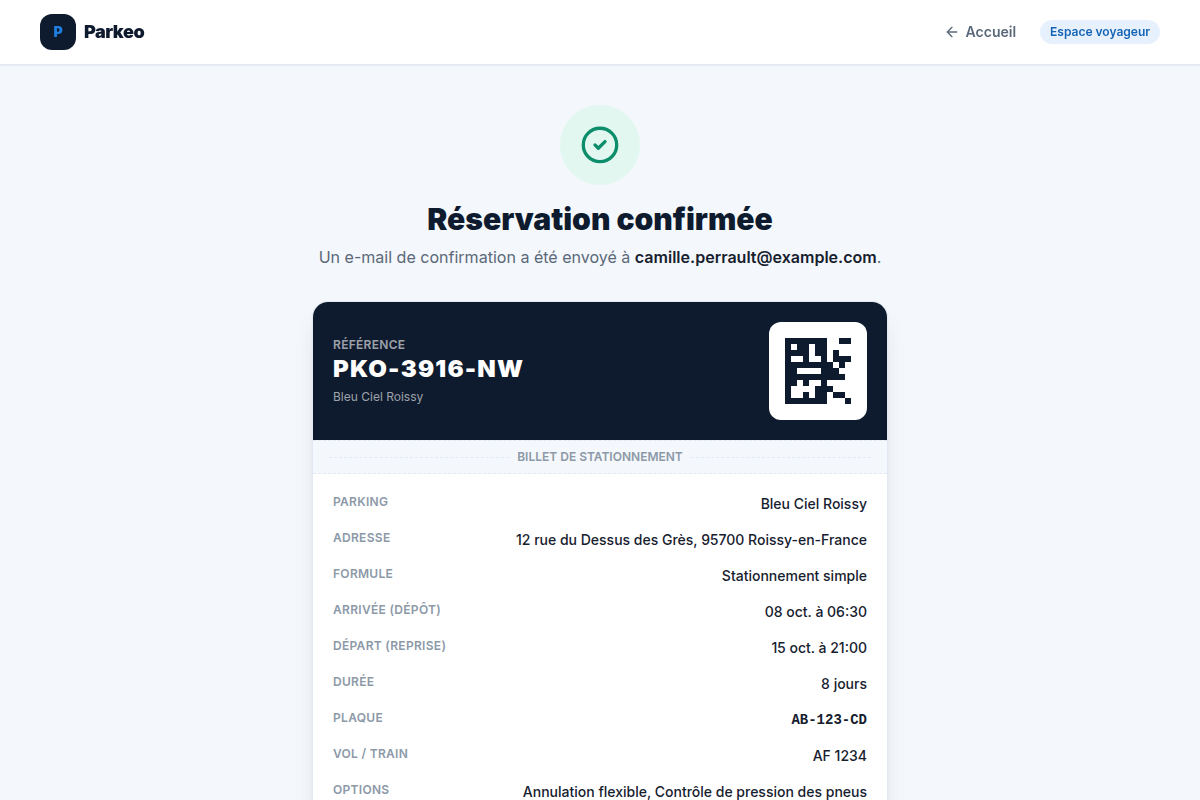
Task: Click departure time 15 oct. à 21:00
Action: (819, 648)
